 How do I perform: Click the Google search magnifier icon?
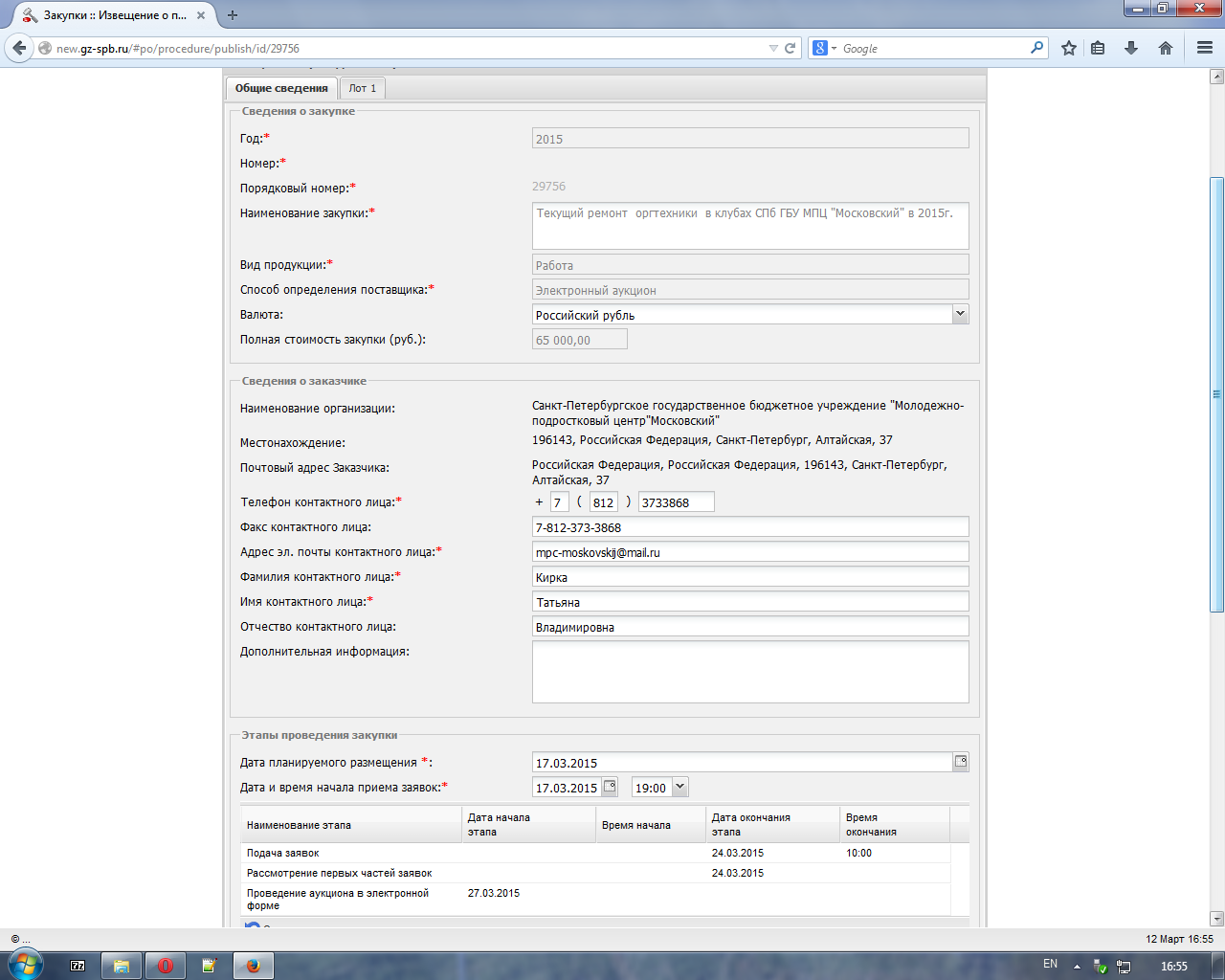click(x=1036, y=48)
